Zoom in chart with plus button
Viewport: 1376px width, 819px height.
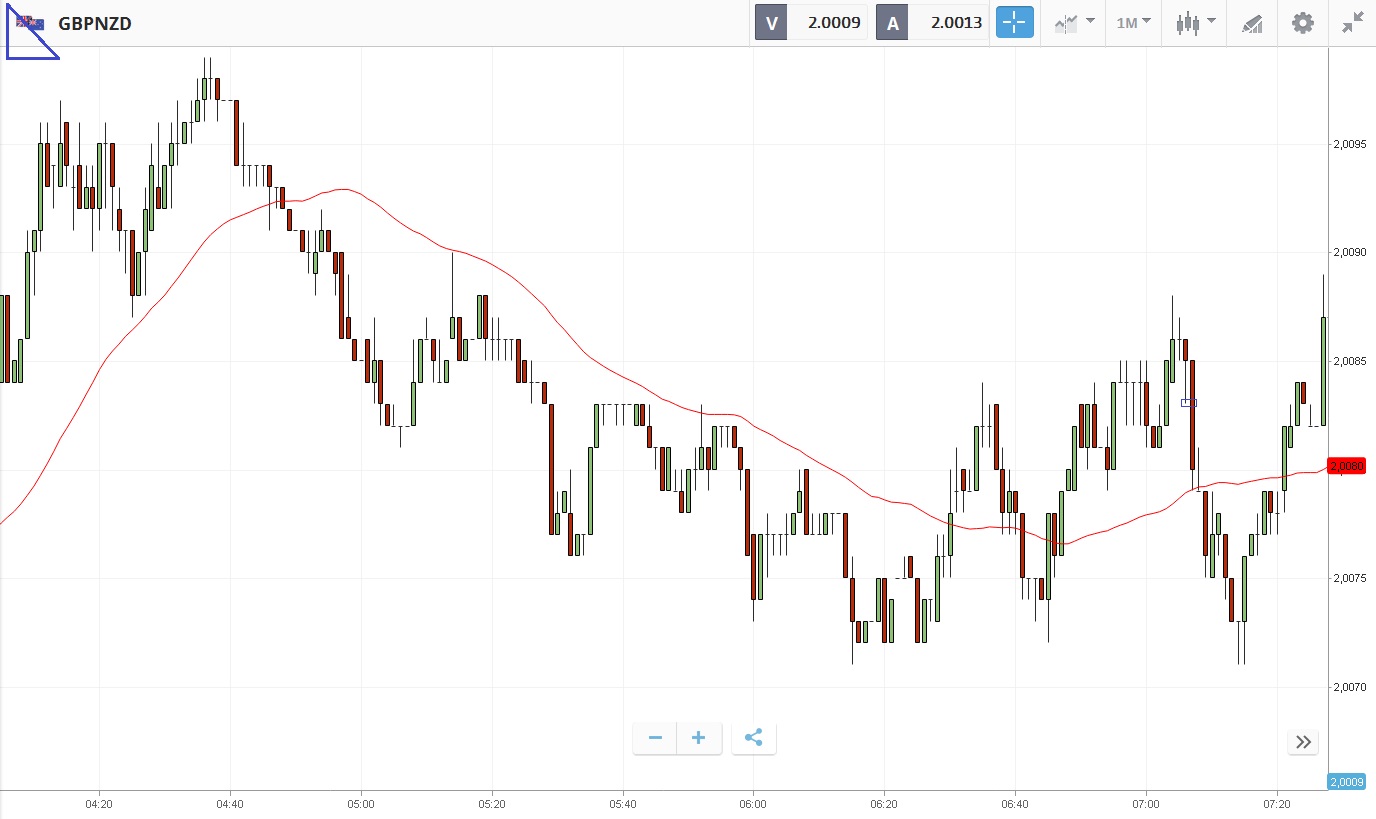pos(699,739)
